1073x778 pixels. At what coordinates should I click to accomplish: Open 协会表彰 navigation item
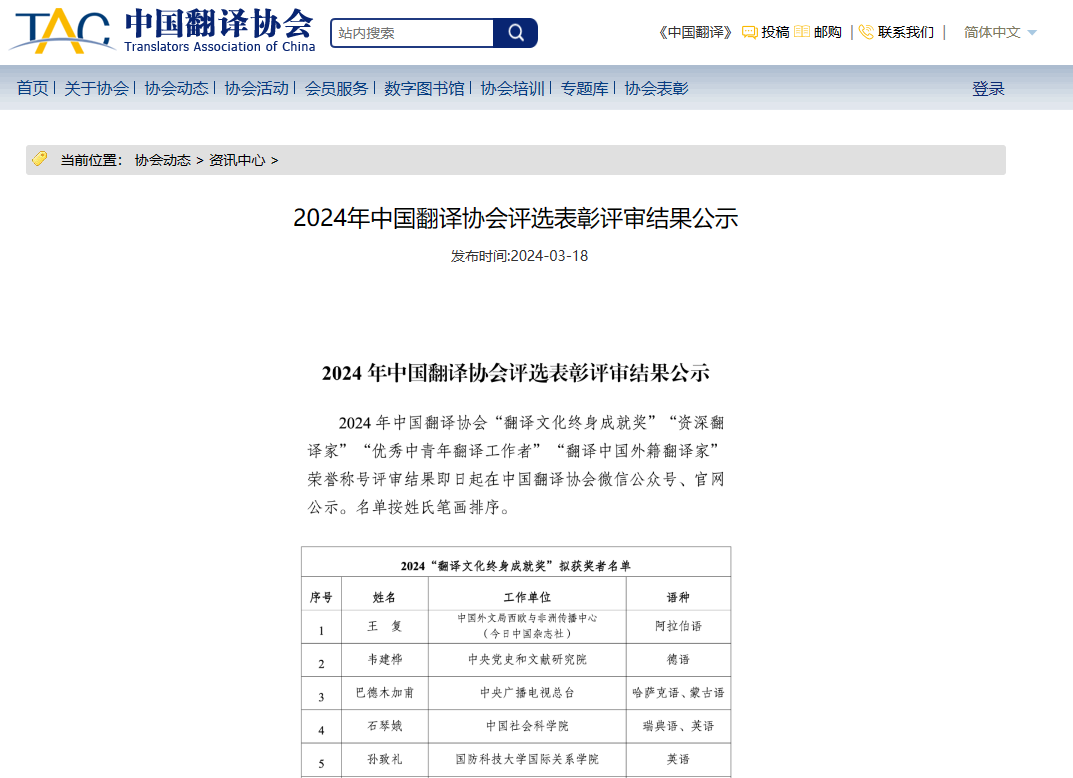pos(656,88)
